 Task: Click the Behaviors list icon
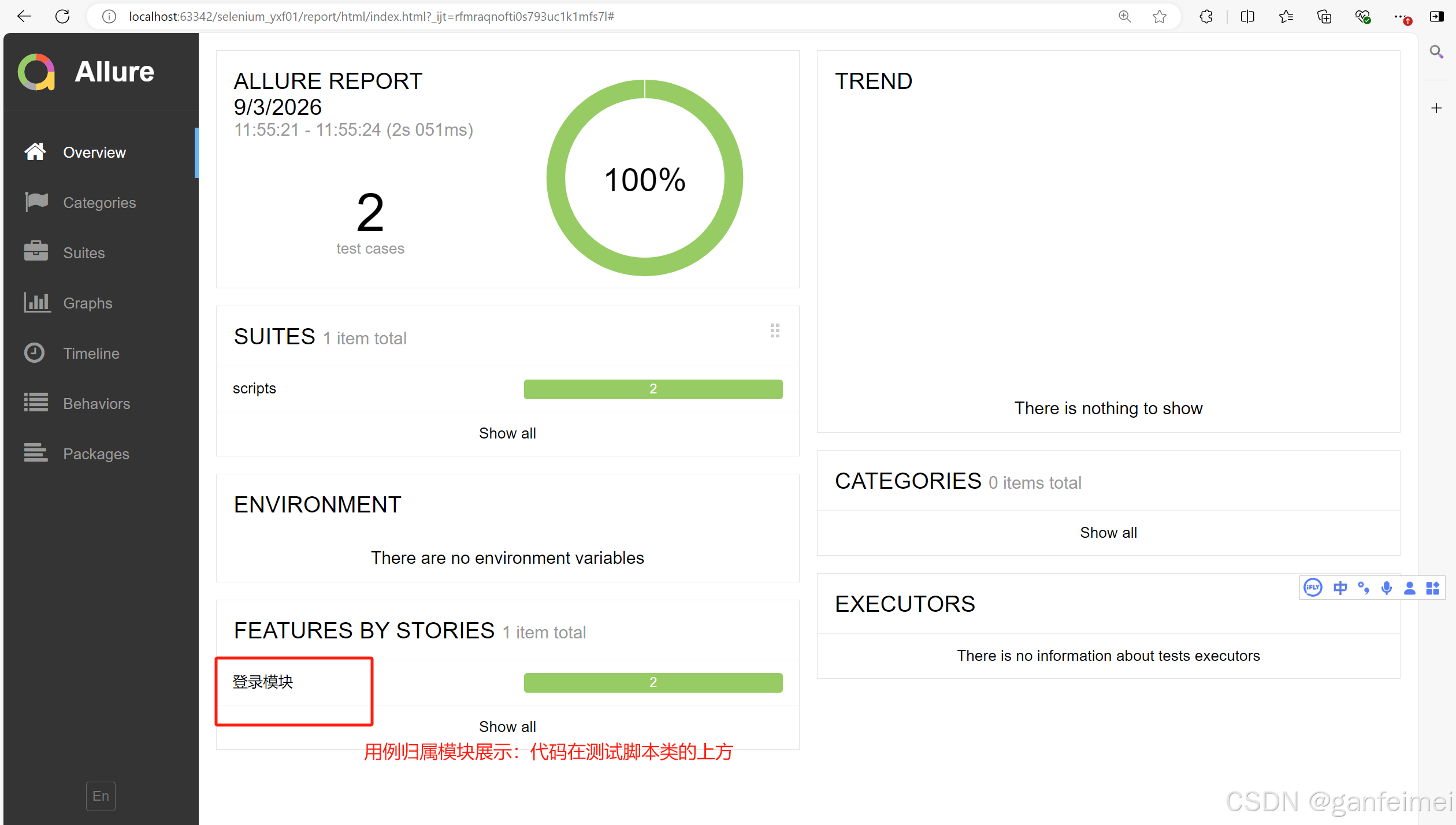click(36, 403)
